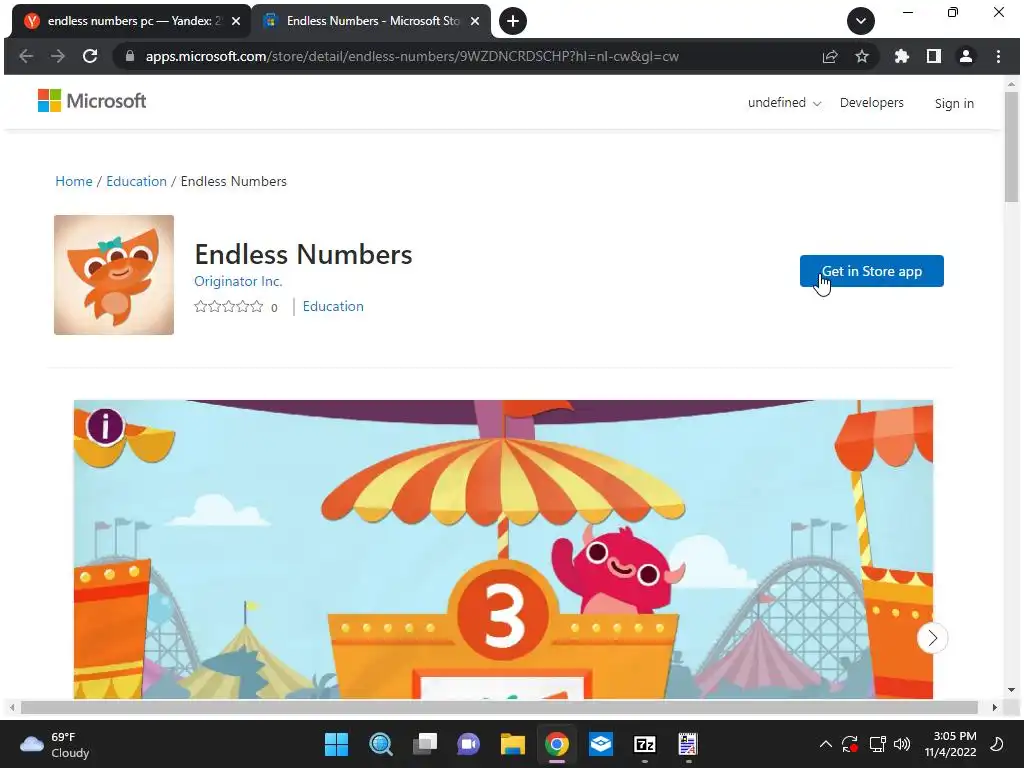Screen dimensions: 1024x768
Task: Toggle the browser side panel icon
Action: [934, 57]
